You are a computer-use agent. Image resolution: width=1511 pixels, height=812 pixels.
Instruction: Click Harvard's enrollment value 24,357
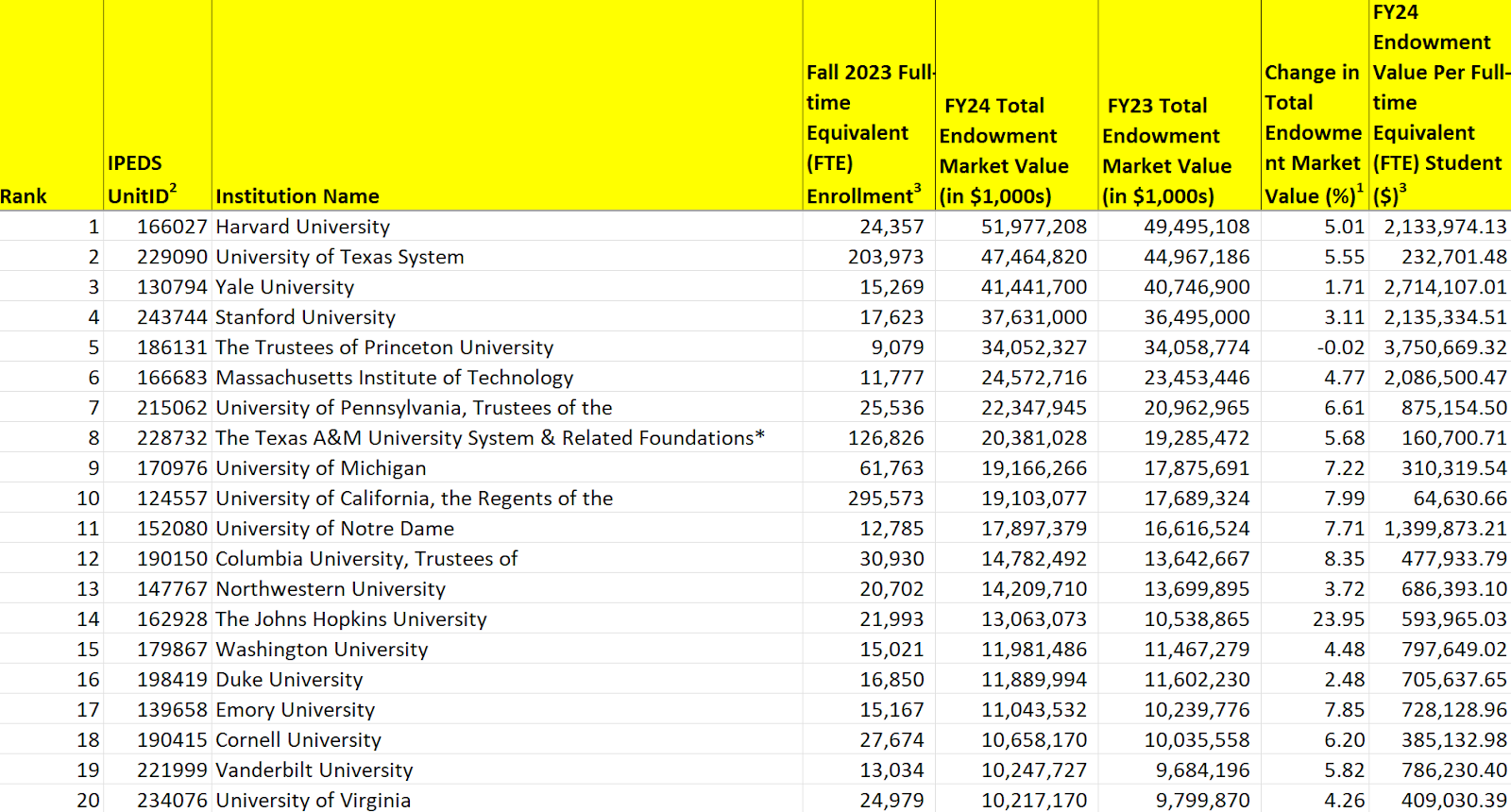click(869, 226)
